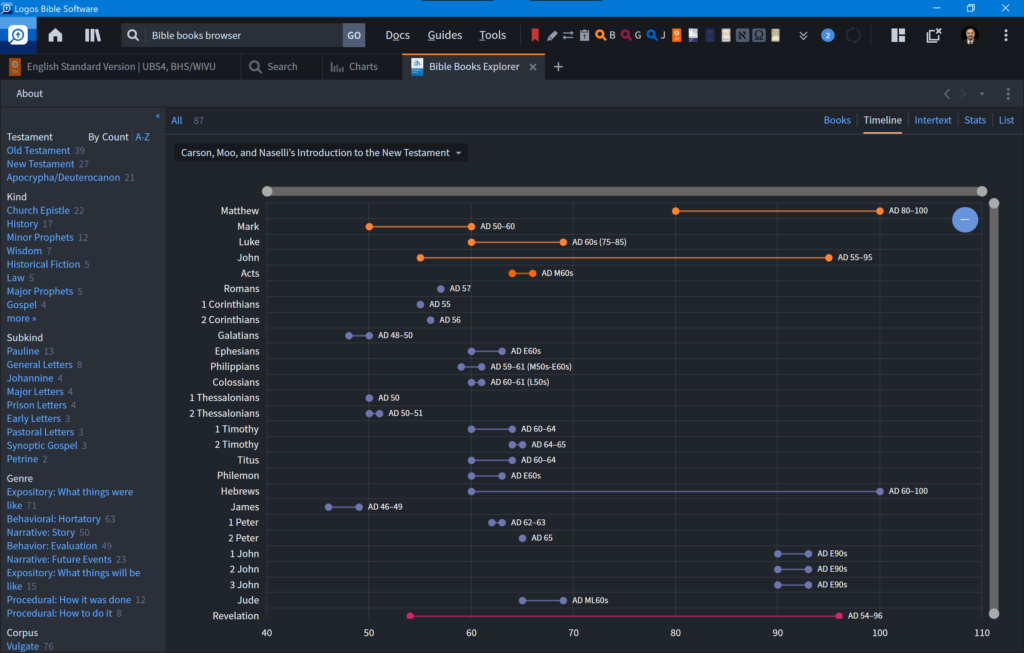Expand more Kind facets with 'more »'
The width and height of the screenshot is (1024, 653).
click(x=22, y=319)
